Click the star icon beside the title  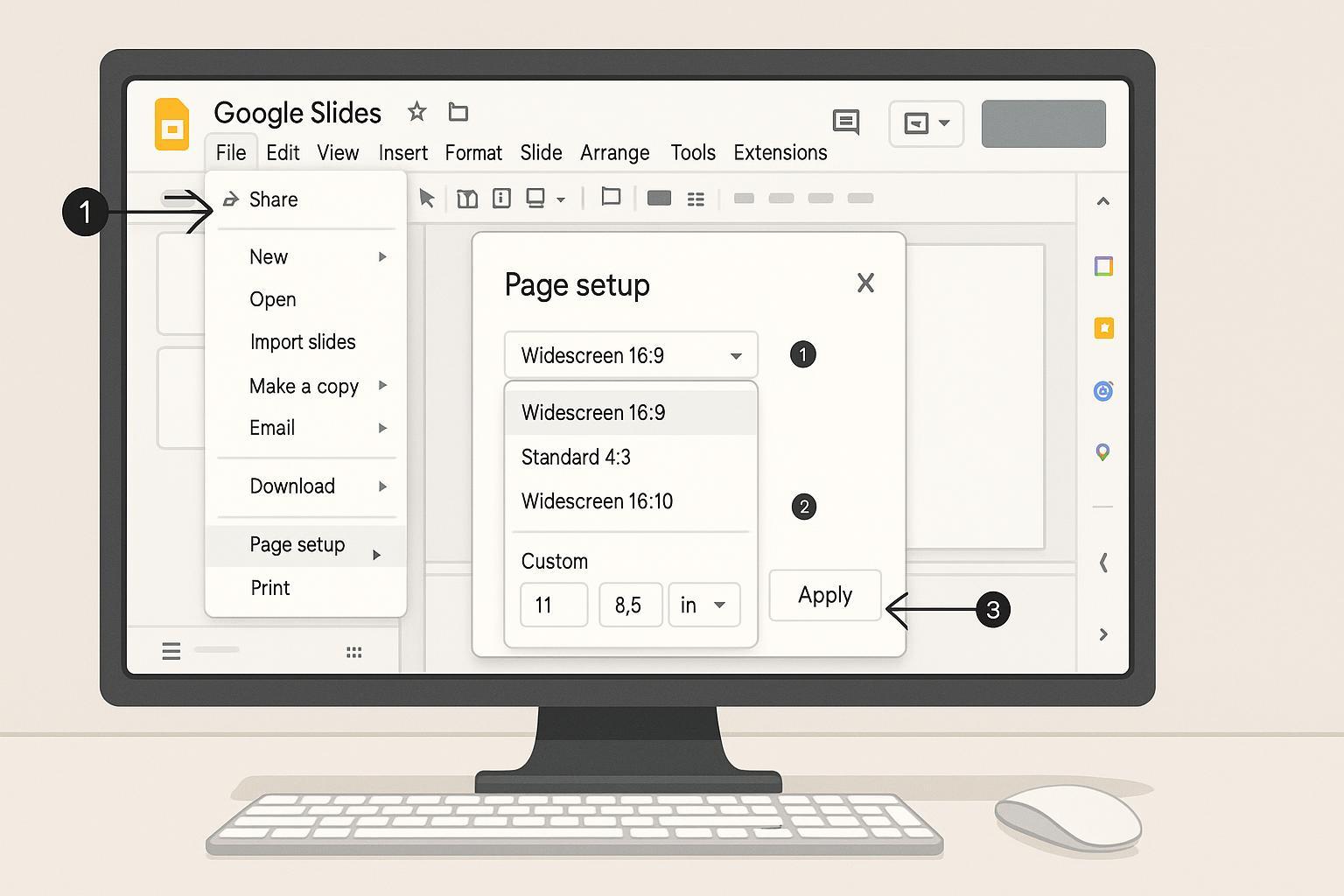click(x=416, y=112)
